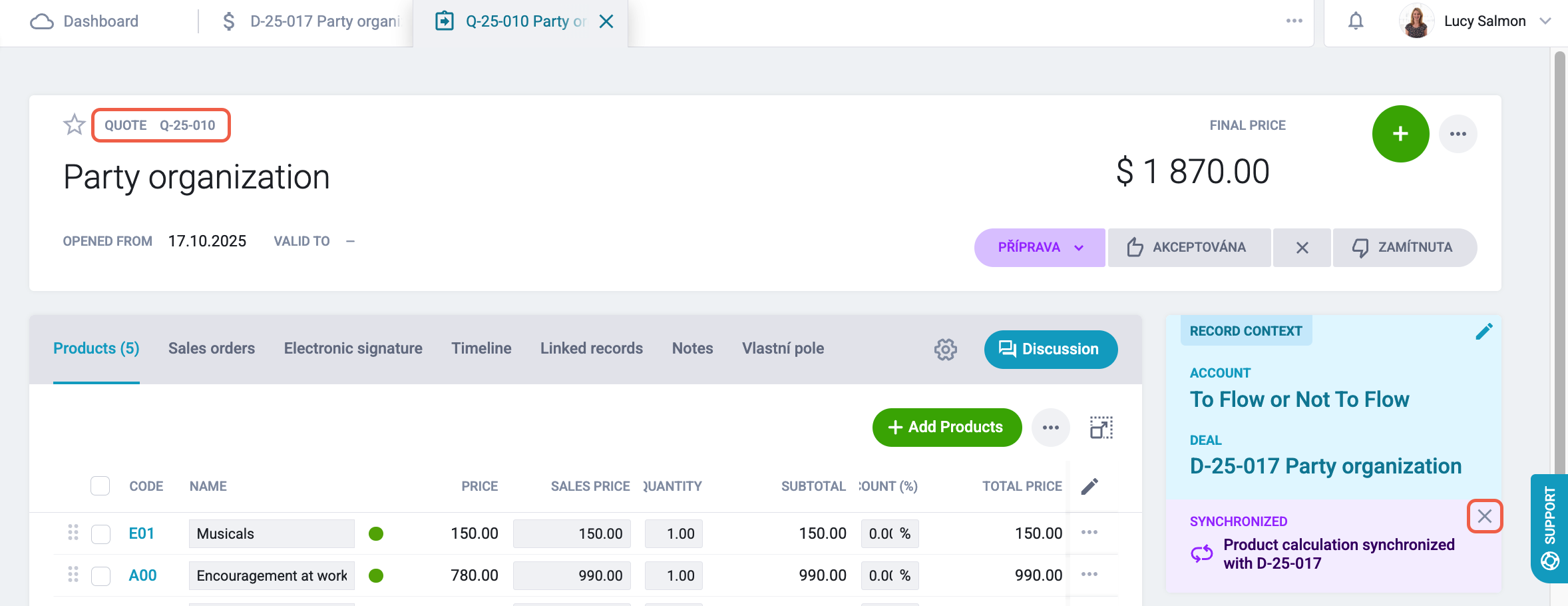Image resolution: width=1568 pixels, height=606 pixels.
Task: Edit the sales price 990.00 field
Action: pos(572,575)
